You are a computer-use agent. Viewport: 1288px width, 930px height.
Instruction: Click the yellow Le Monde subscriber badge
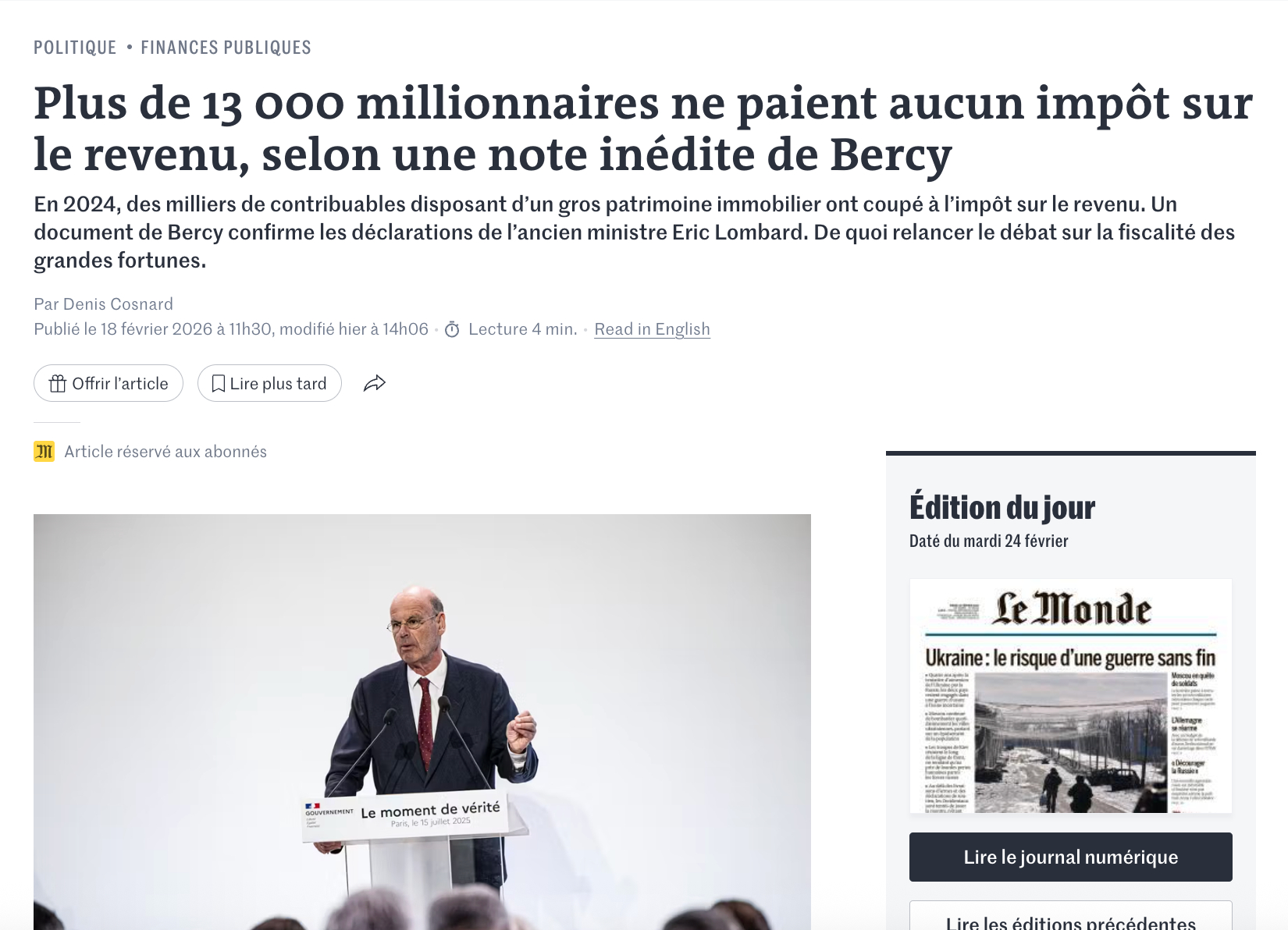[x=44, y=452]
